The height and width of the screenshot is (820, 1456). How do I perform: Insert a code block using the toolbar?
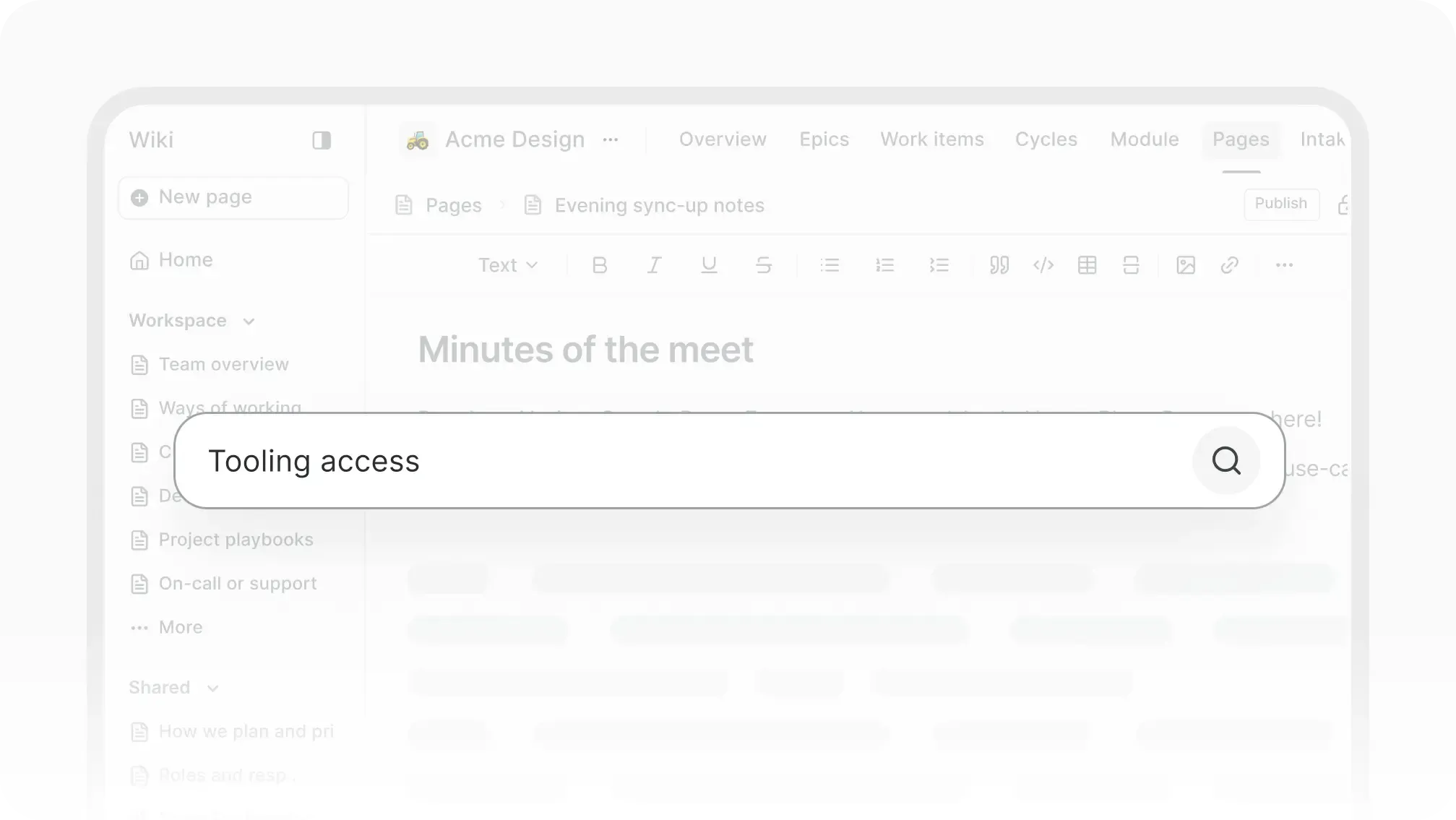click(x=1043, y=265)
